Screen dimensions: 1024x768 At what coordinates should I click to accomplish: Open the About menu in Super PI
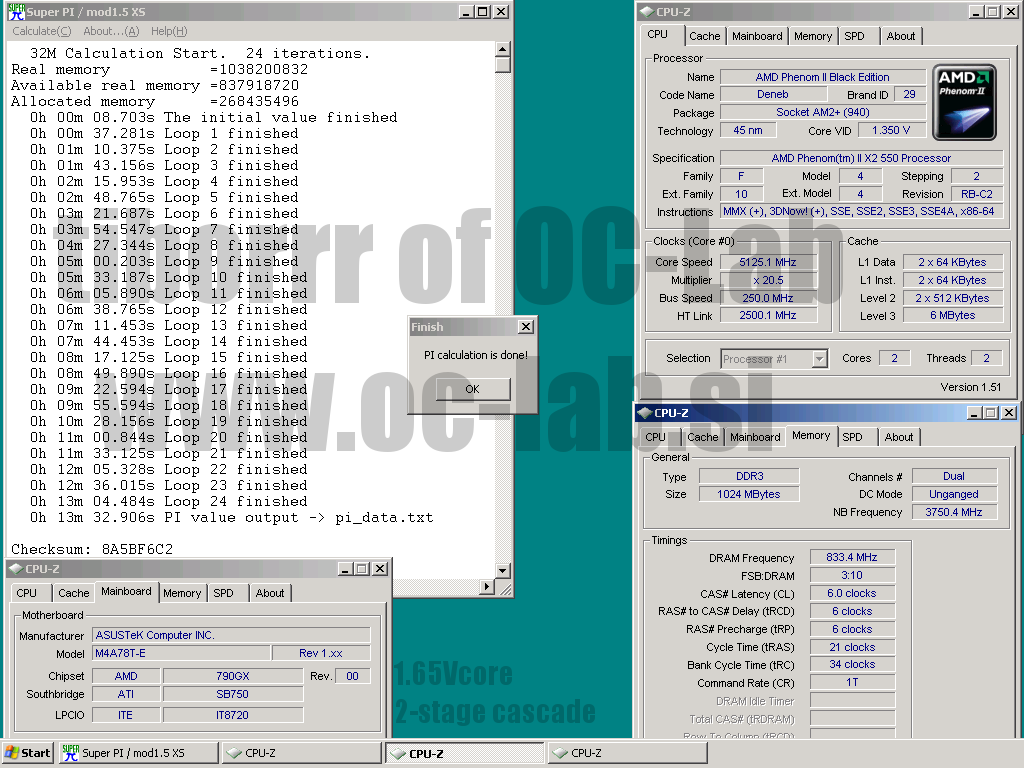111,31
